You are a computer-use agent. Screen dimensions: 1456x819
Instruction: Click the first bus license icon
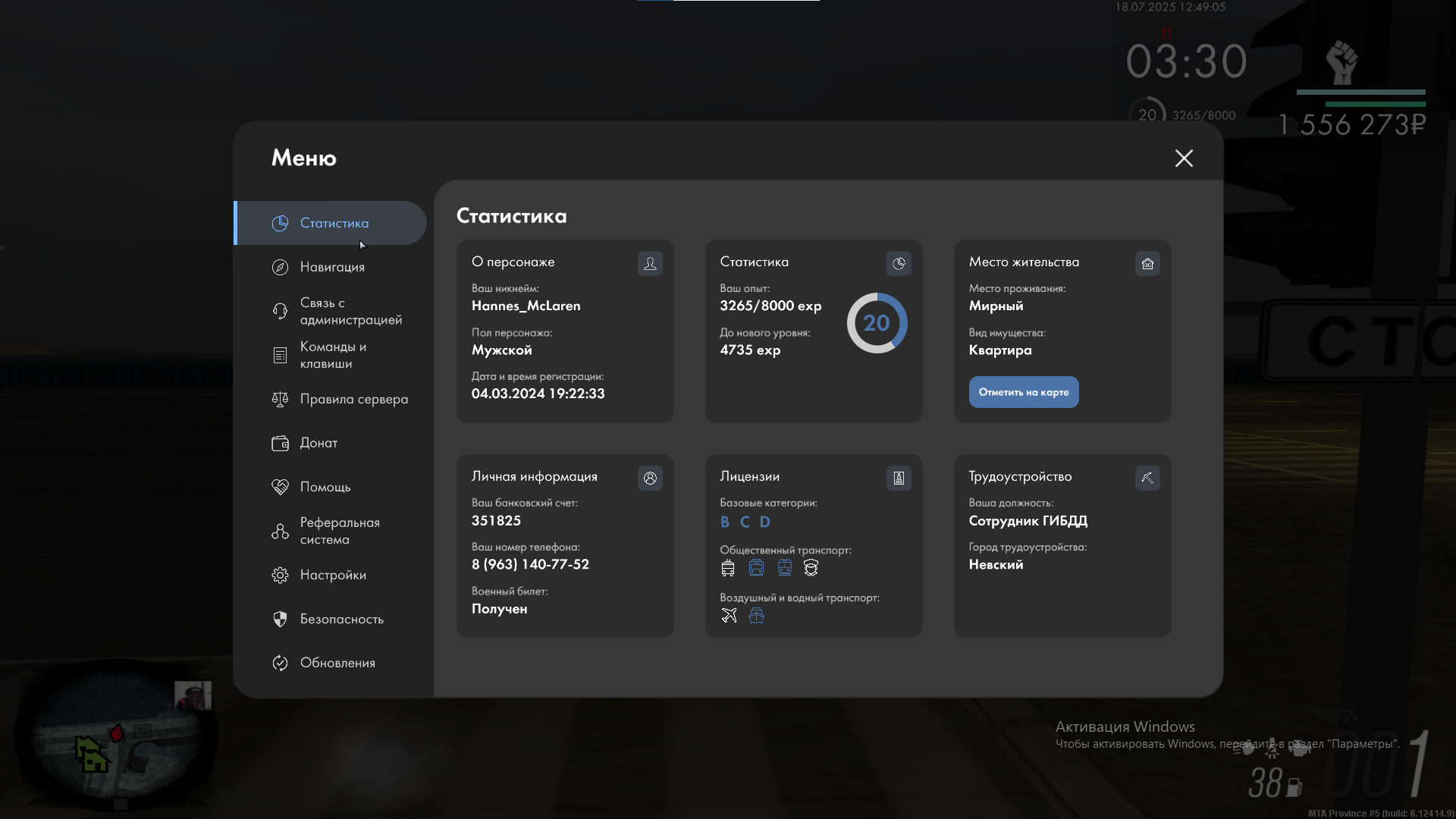tap(728, 568)
